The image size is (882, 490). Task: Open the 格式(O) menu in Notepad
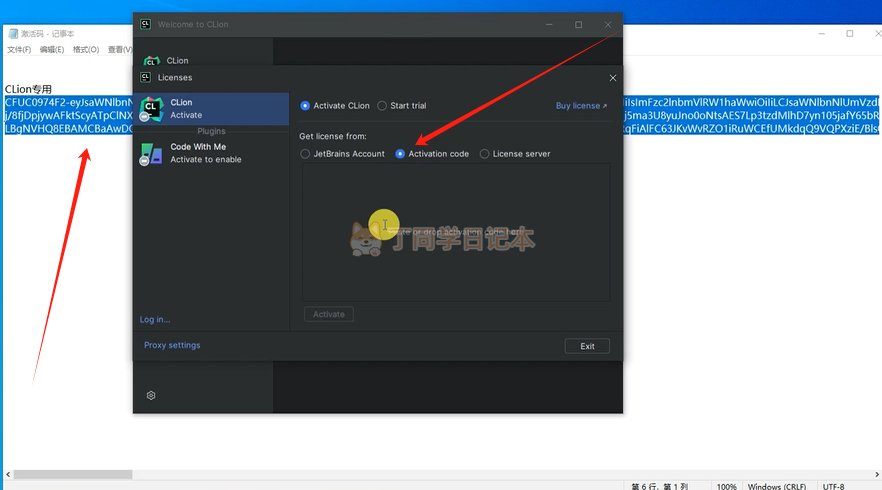pos(86,50)
